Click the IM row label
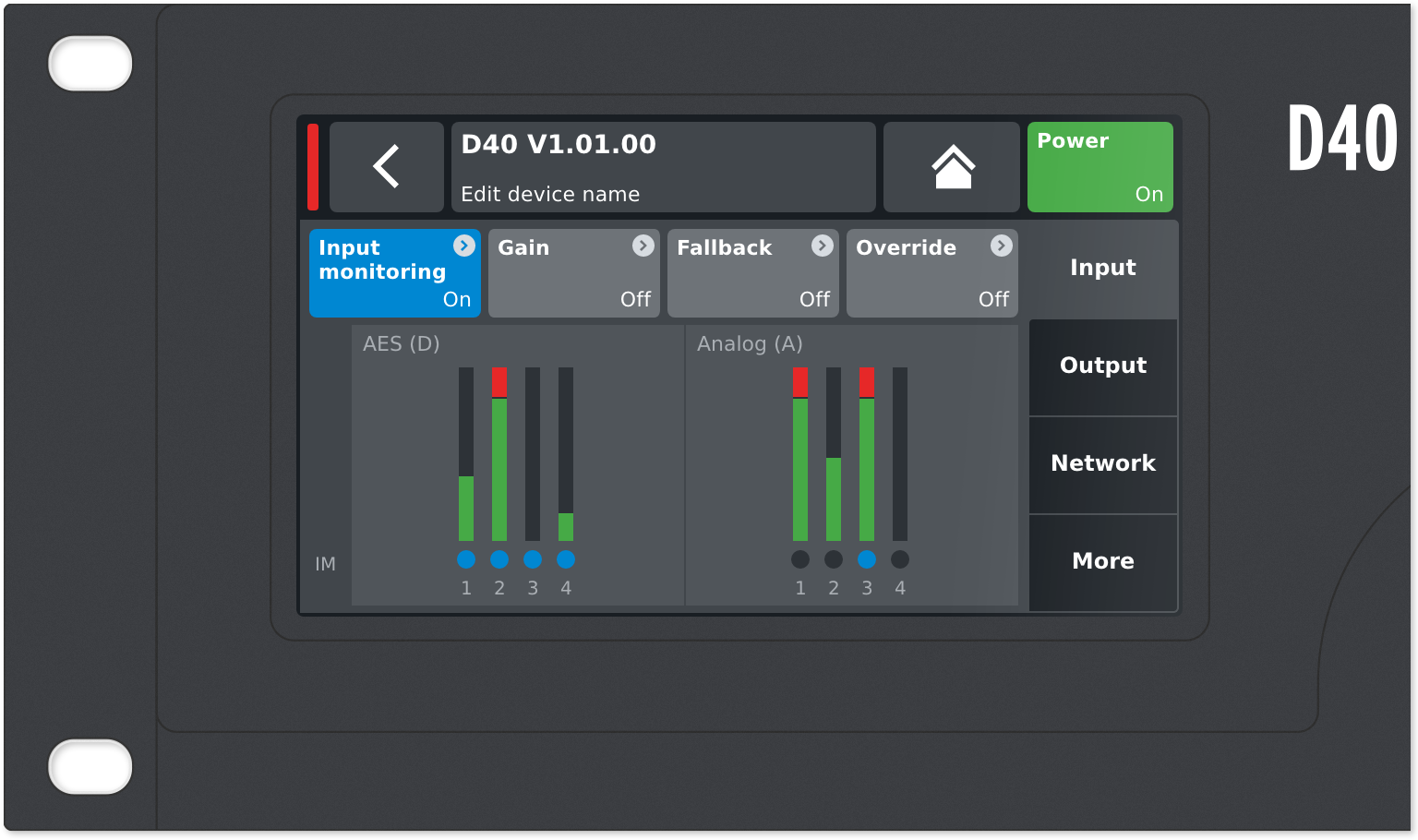 325,564
